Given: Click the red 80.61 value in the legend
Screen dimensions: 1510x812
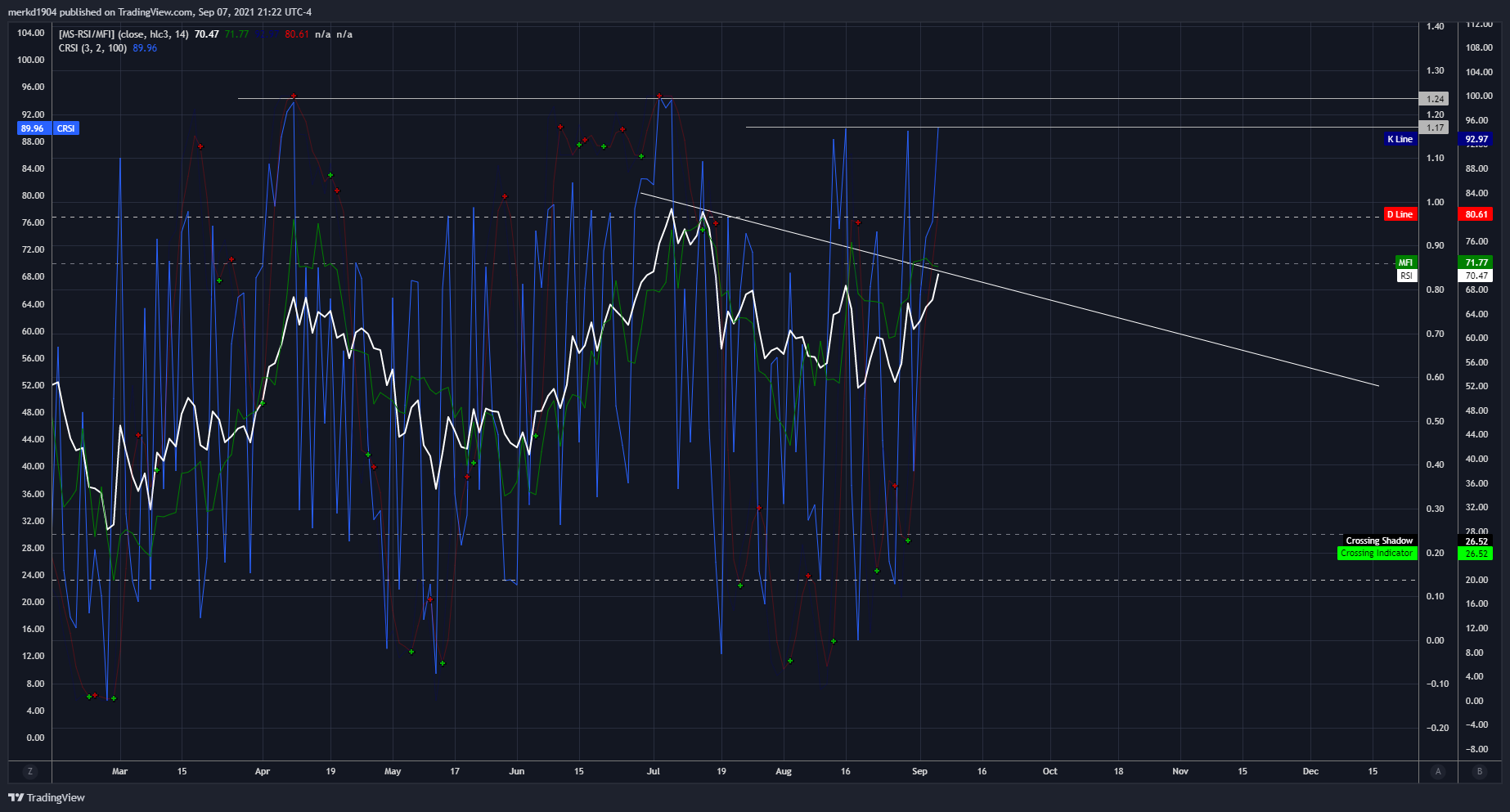Looking at the screenshot, I should tap(297, 34).
